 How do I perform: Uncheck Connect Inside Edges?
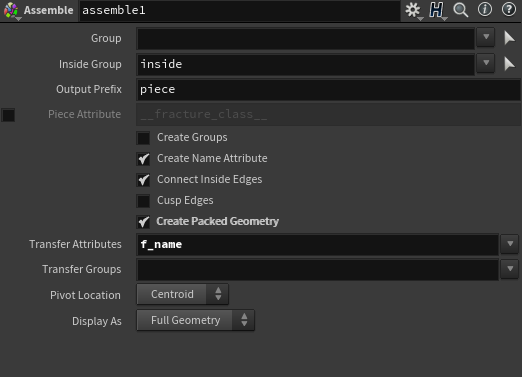[143, 180]
